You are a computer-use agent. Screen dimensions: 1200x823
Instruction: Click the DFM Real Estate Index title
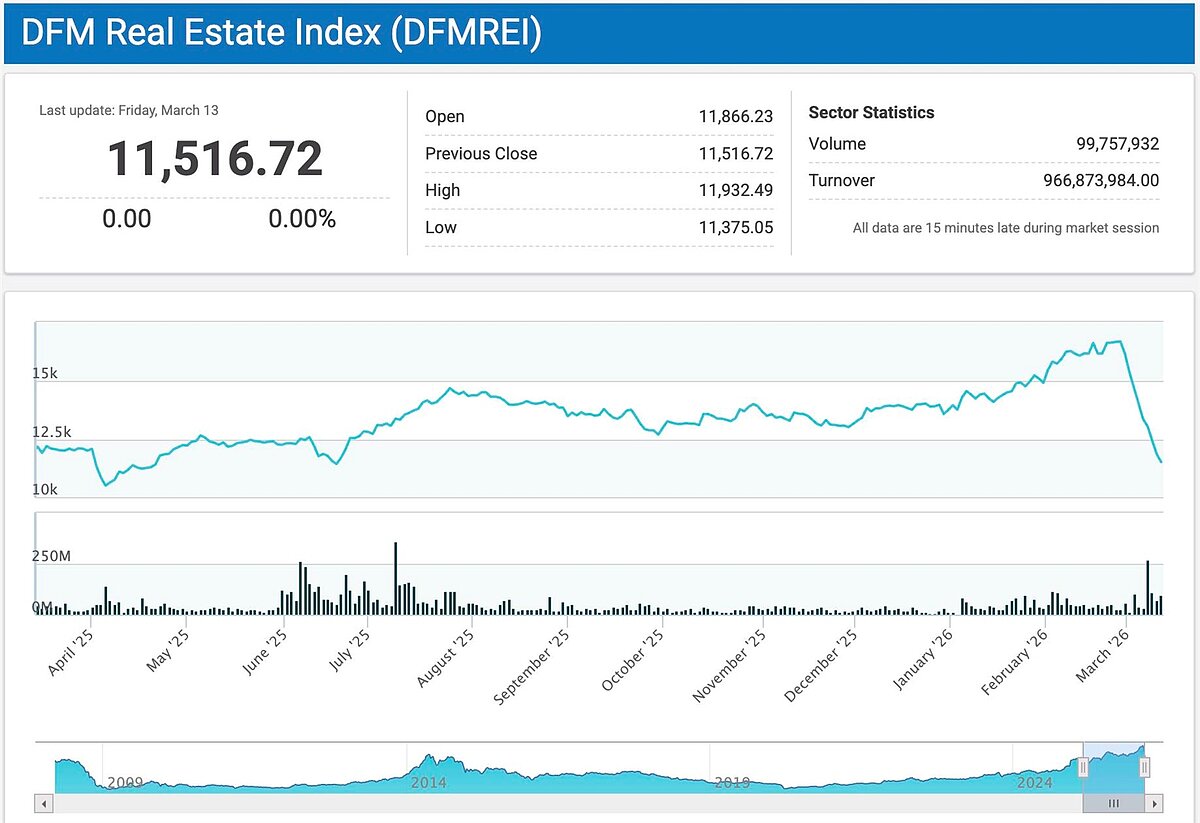[x=282, y=33]
